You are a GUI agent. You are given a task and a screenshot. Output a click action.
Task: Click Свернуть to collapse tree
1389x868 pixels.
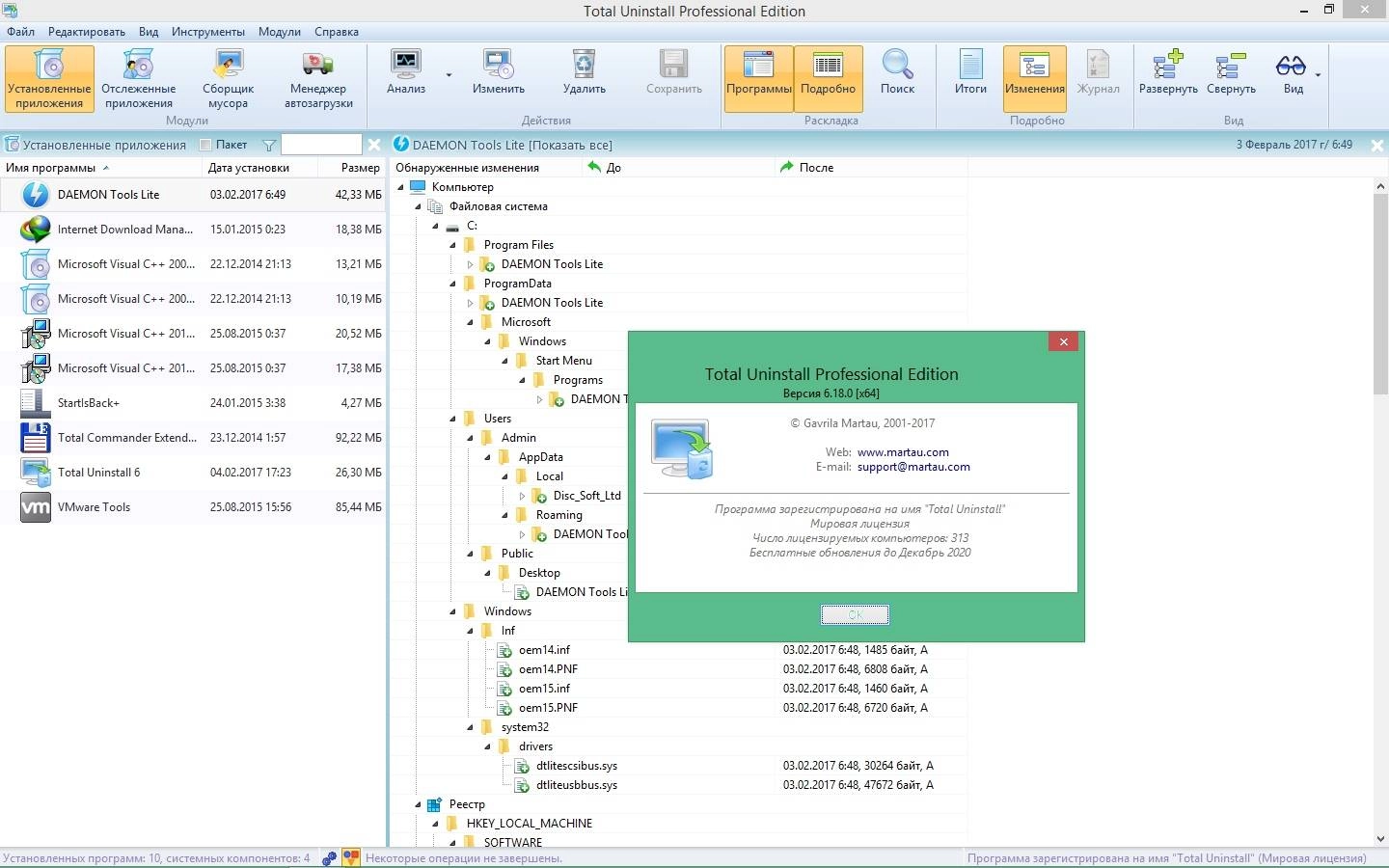coord(1231,73)
